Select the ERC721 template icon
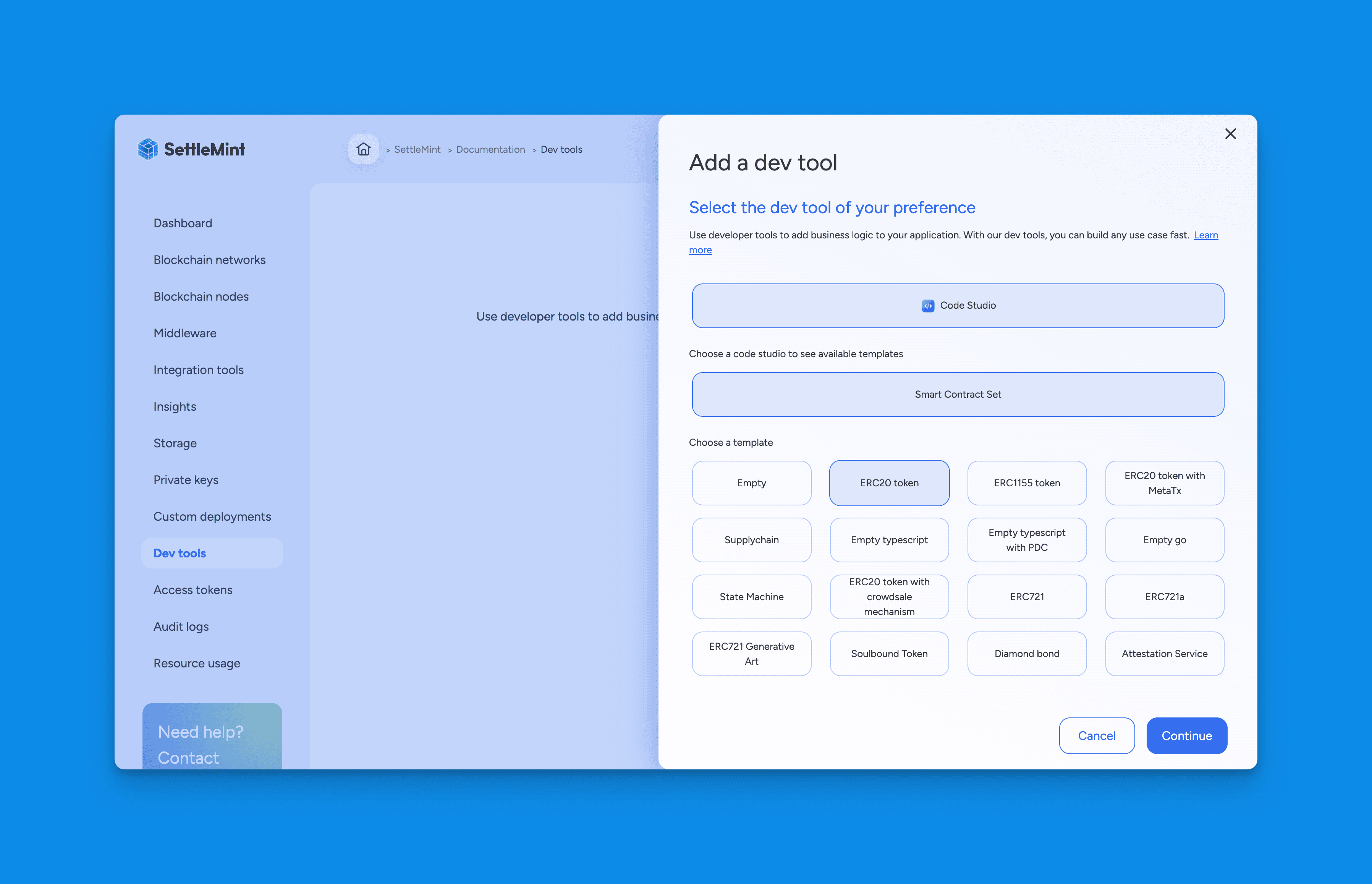The image size is (1372, 884). click(x=1026, y=596)
